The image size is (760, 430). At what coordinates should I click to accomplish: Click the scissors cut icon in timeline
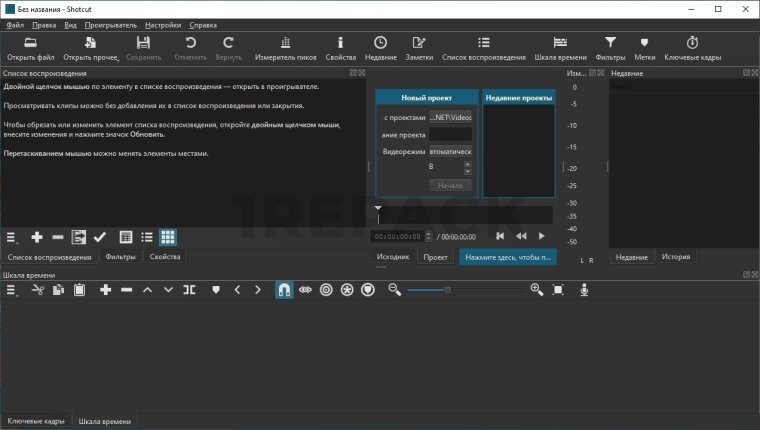tap(37, 290)
